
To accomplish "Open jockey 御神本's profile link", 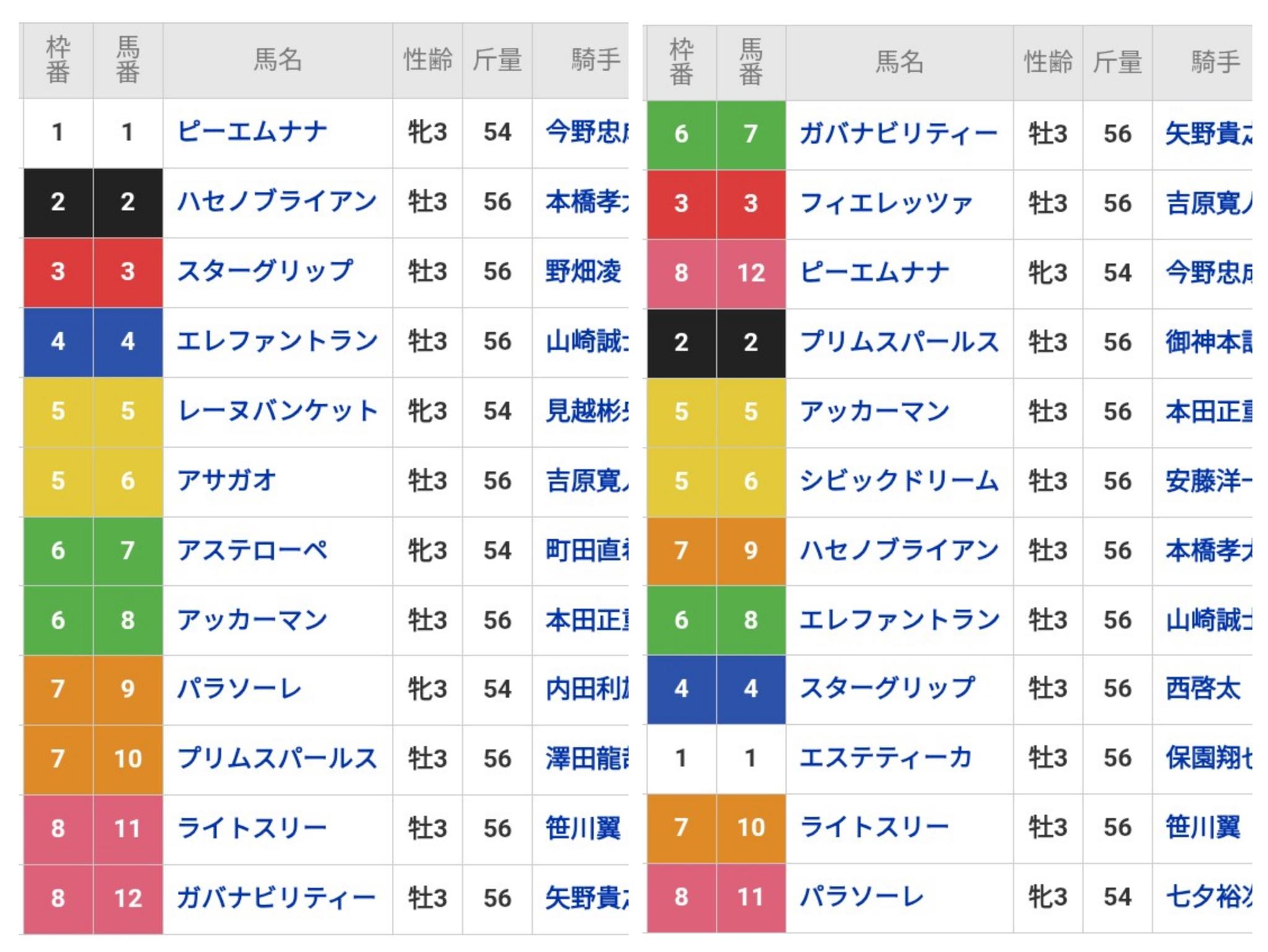I will coord(1207,342).
